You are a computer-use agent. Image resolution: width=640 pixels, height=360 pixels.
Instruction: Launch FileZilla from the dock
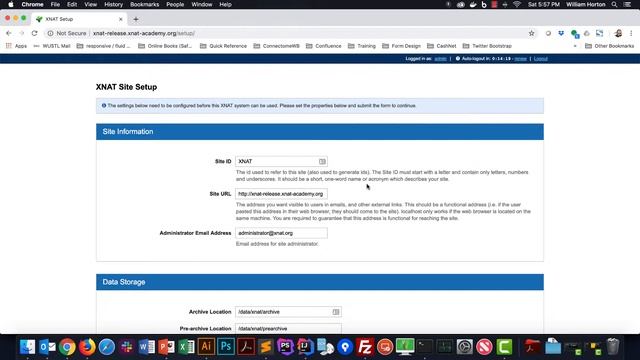pyautogui.click(x=364, y=347)
